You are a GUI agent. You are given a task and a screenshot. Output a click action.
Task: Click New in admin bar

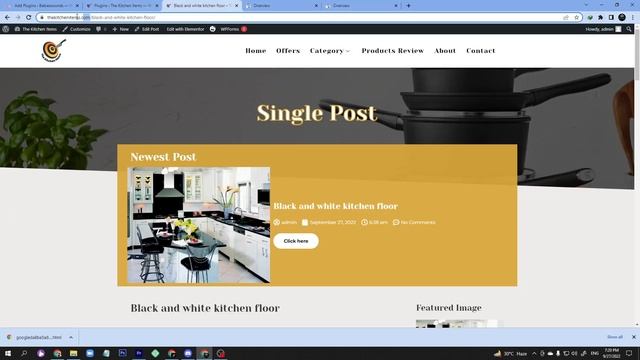pyautogui.click(x=120, y=29)
